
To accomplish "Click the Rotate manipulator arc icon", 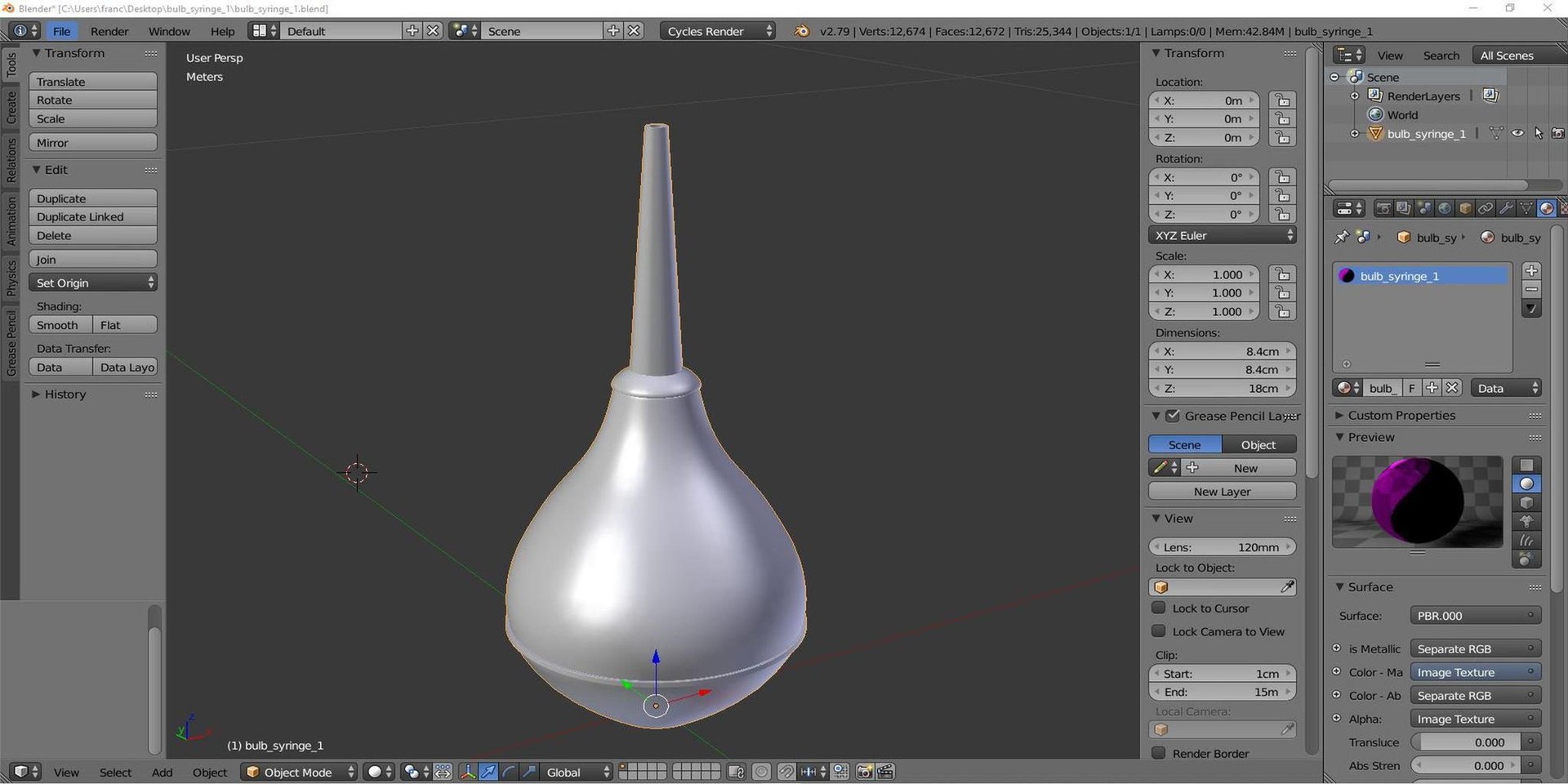I will [x=509, y=772].
